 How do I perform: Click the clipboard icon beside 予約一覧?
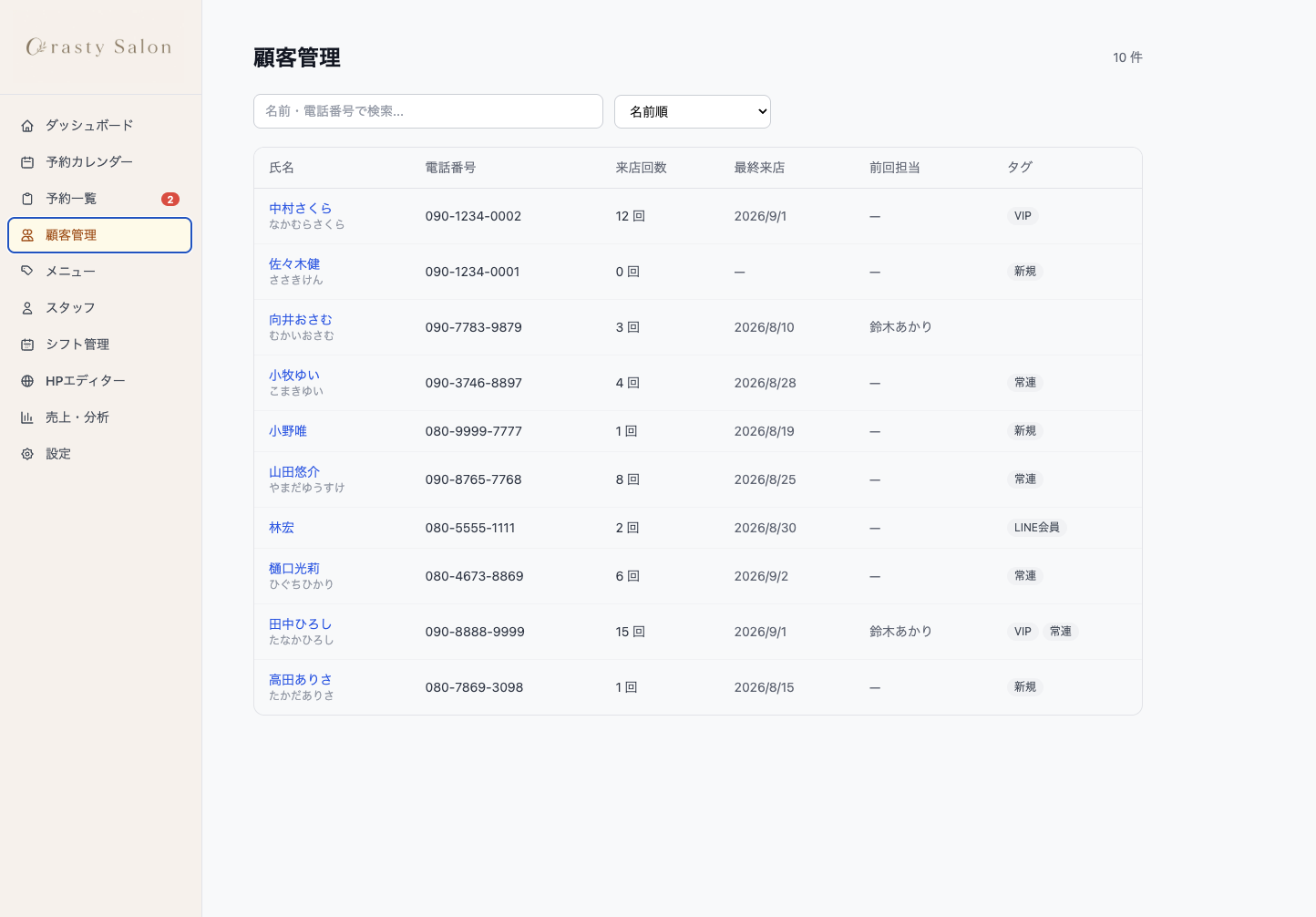(27, 199)
